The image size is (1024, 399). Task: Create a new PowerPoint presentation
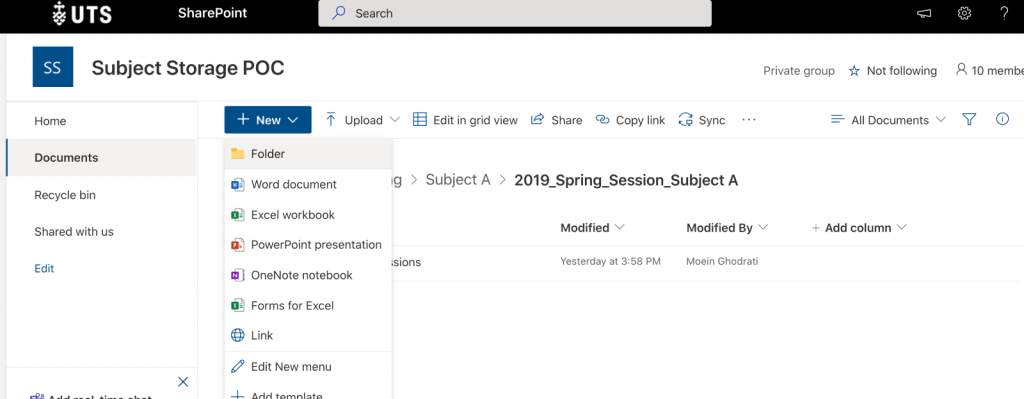point(308,245)
